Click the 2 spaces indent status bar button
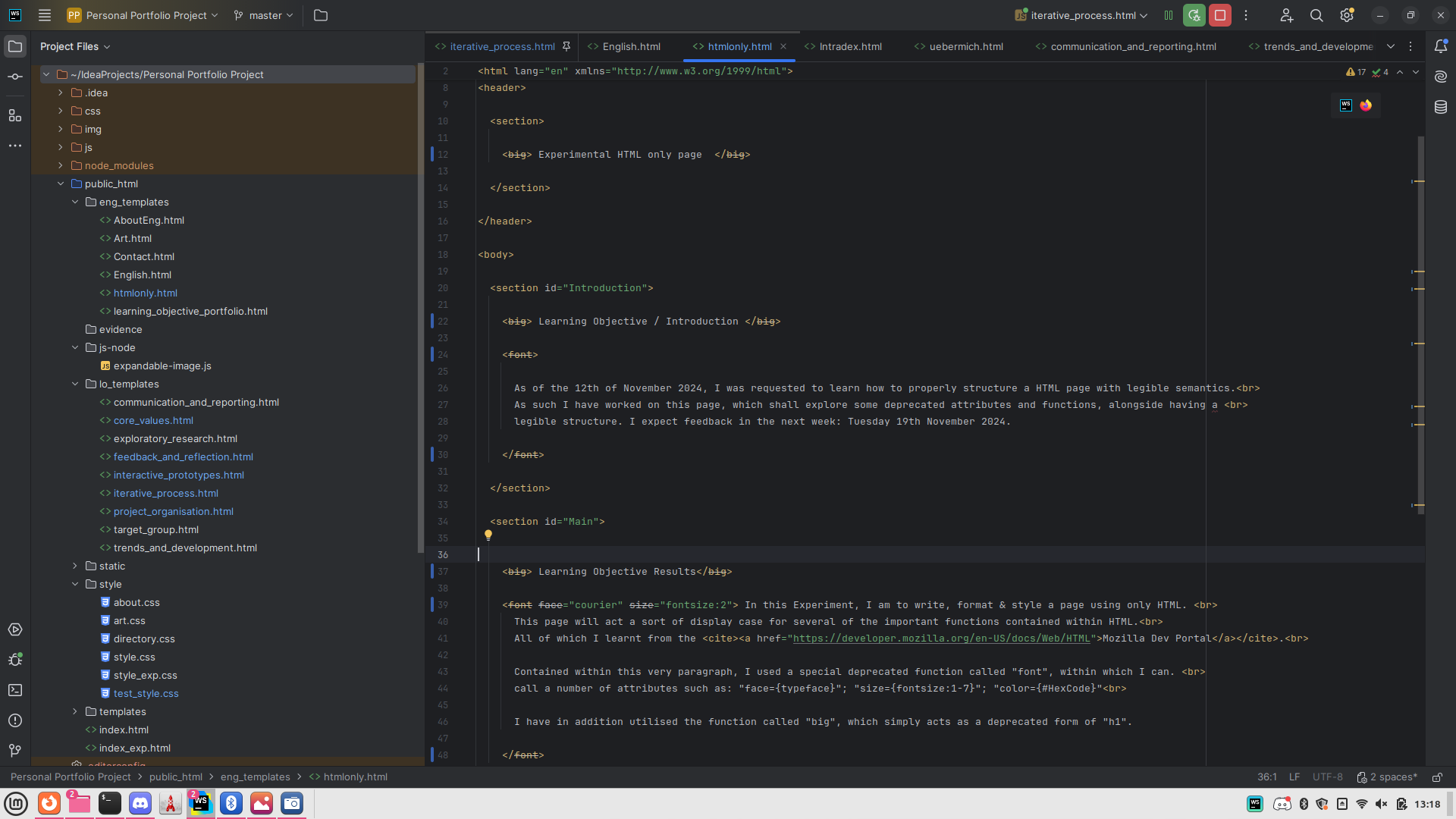 (x=1388, y=777)
